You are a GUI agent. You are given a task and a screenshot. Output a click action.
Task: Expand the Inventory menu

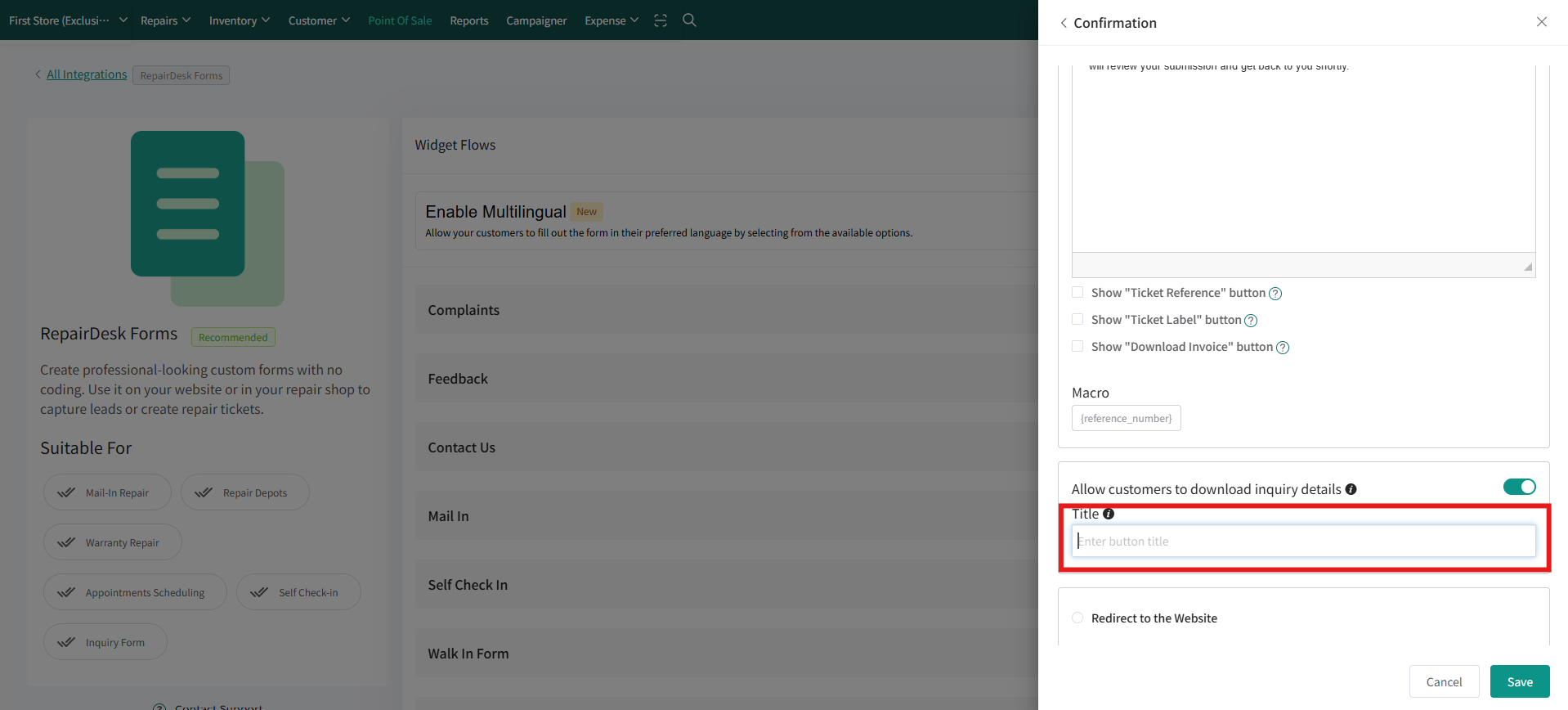click(x=240, y=20)
